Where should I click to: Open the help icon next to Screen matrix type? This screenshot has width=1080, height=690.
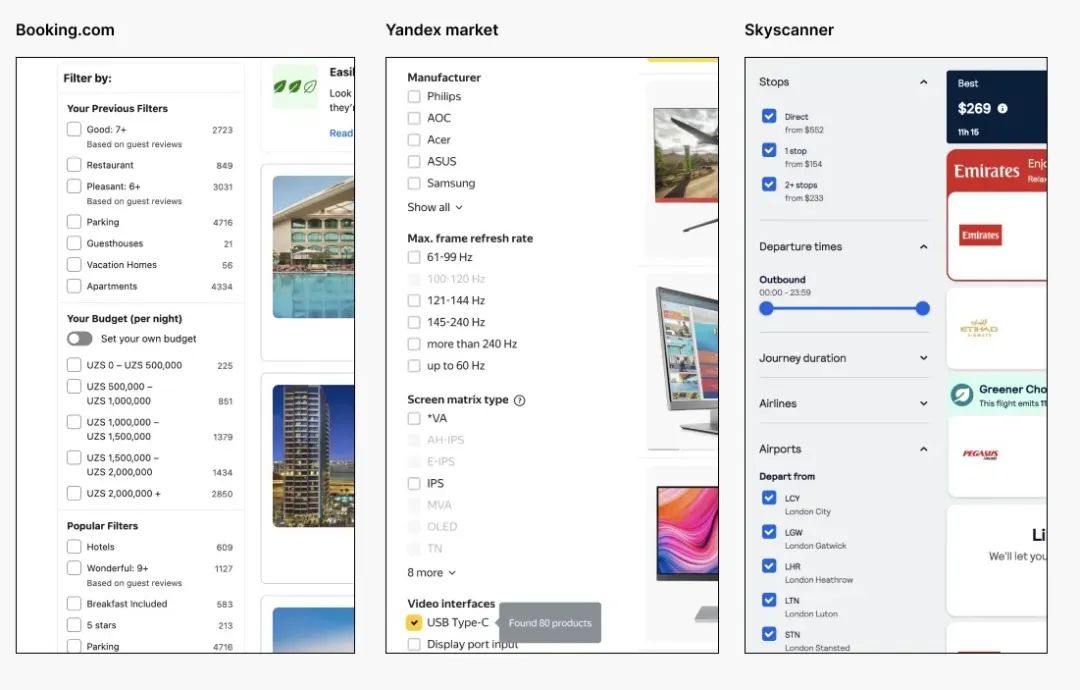519,400
